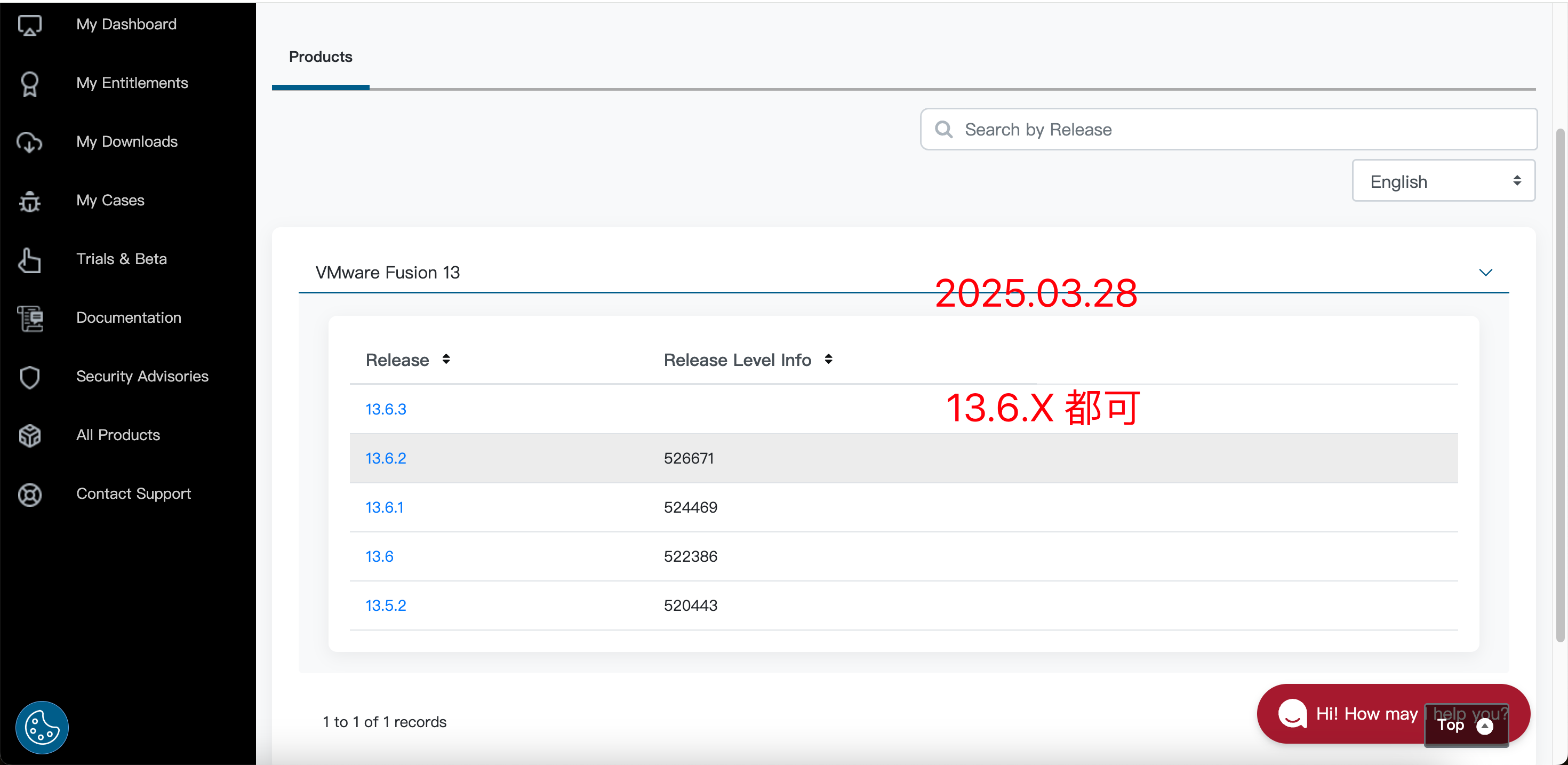
Task: Click the Top scroll button
Action: pyautogui.click(x=1465, y=725)
